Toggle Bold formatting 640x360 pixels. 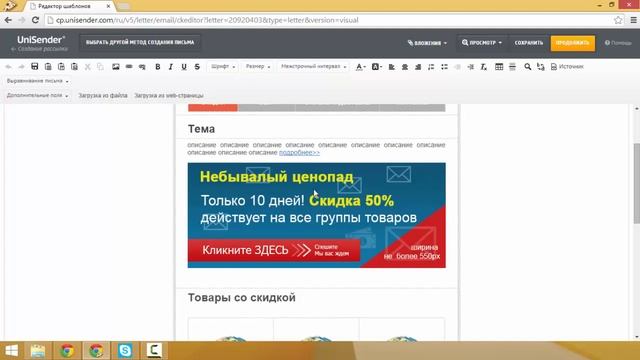click(x=158, y=67)
